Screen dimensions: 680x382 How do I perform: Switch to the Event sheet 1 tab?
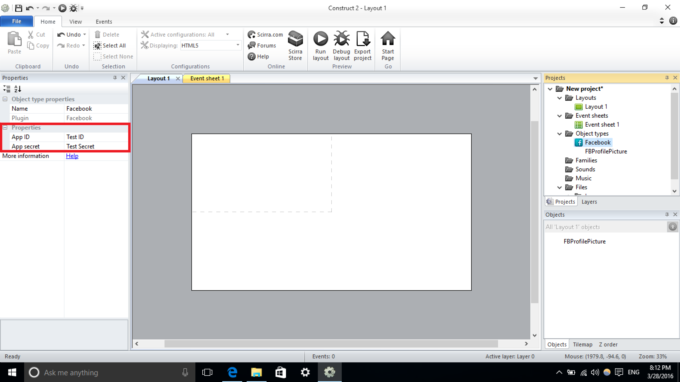(207, 78)
